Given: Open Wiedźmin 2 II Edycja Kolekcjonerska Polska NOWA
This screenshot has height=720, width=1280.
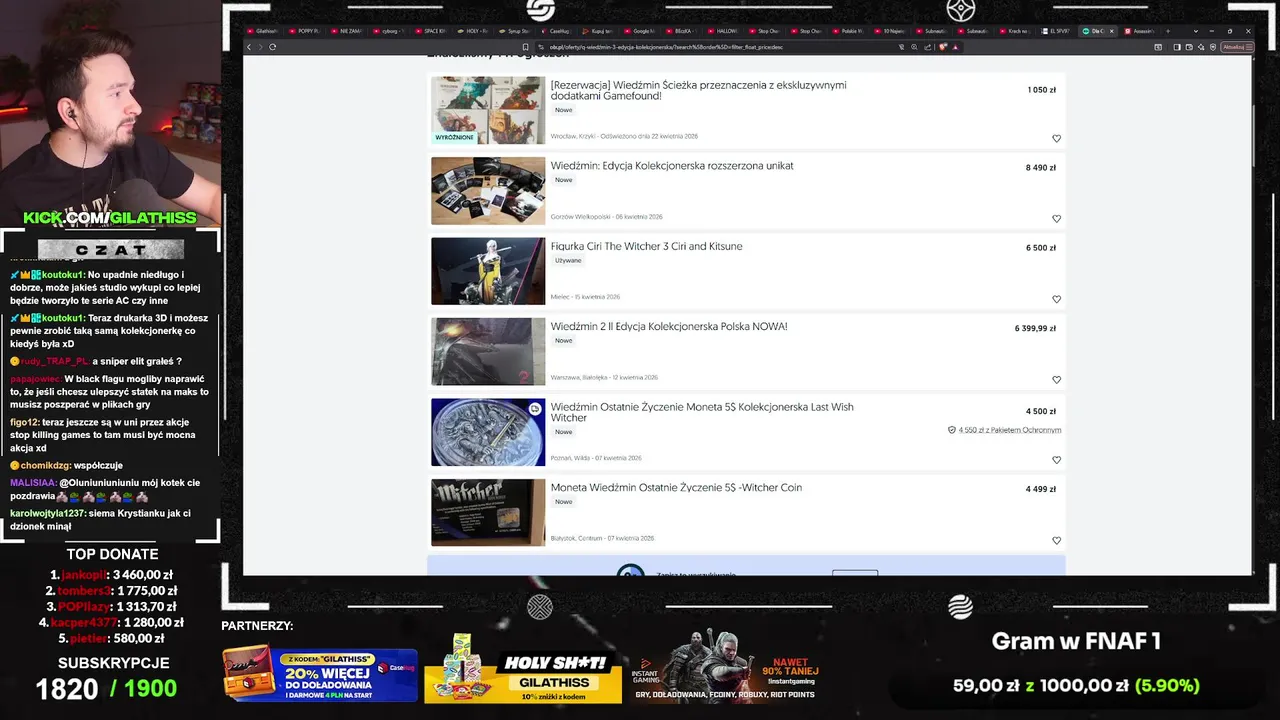Looking at the screenshot, I should pos(669,326).
